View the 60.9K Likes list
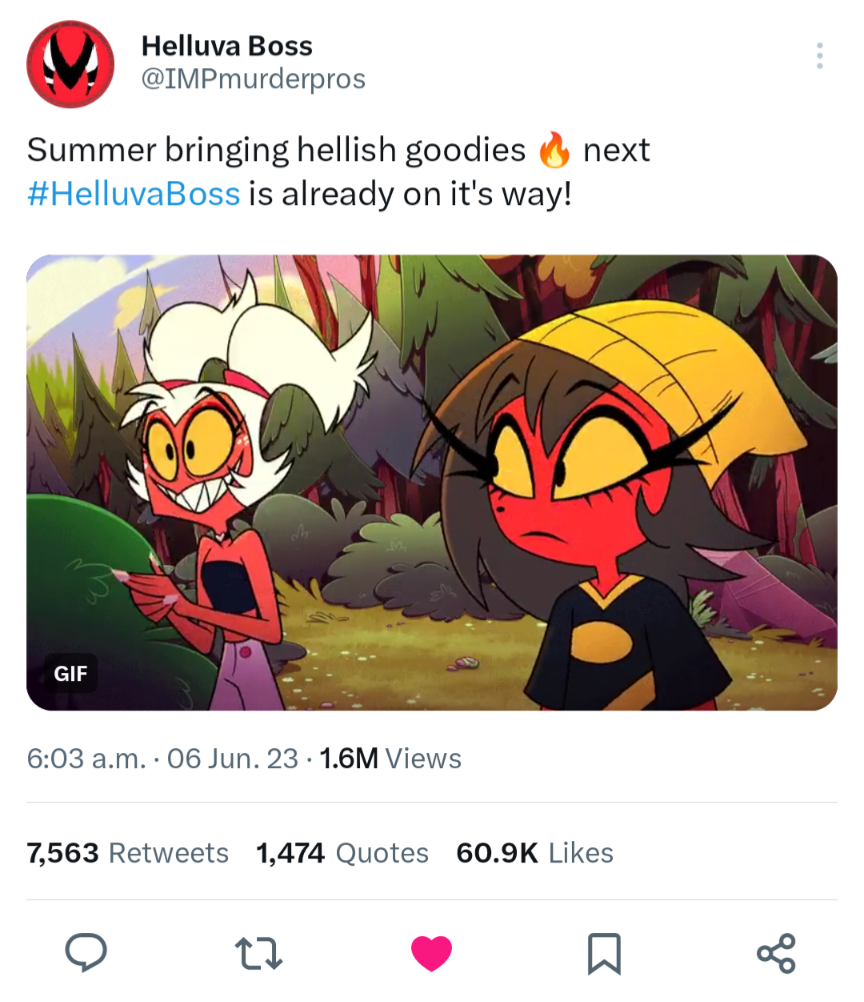Viewport: 864px width, 1002px height. pyautogui.click(x=535, y=853)
